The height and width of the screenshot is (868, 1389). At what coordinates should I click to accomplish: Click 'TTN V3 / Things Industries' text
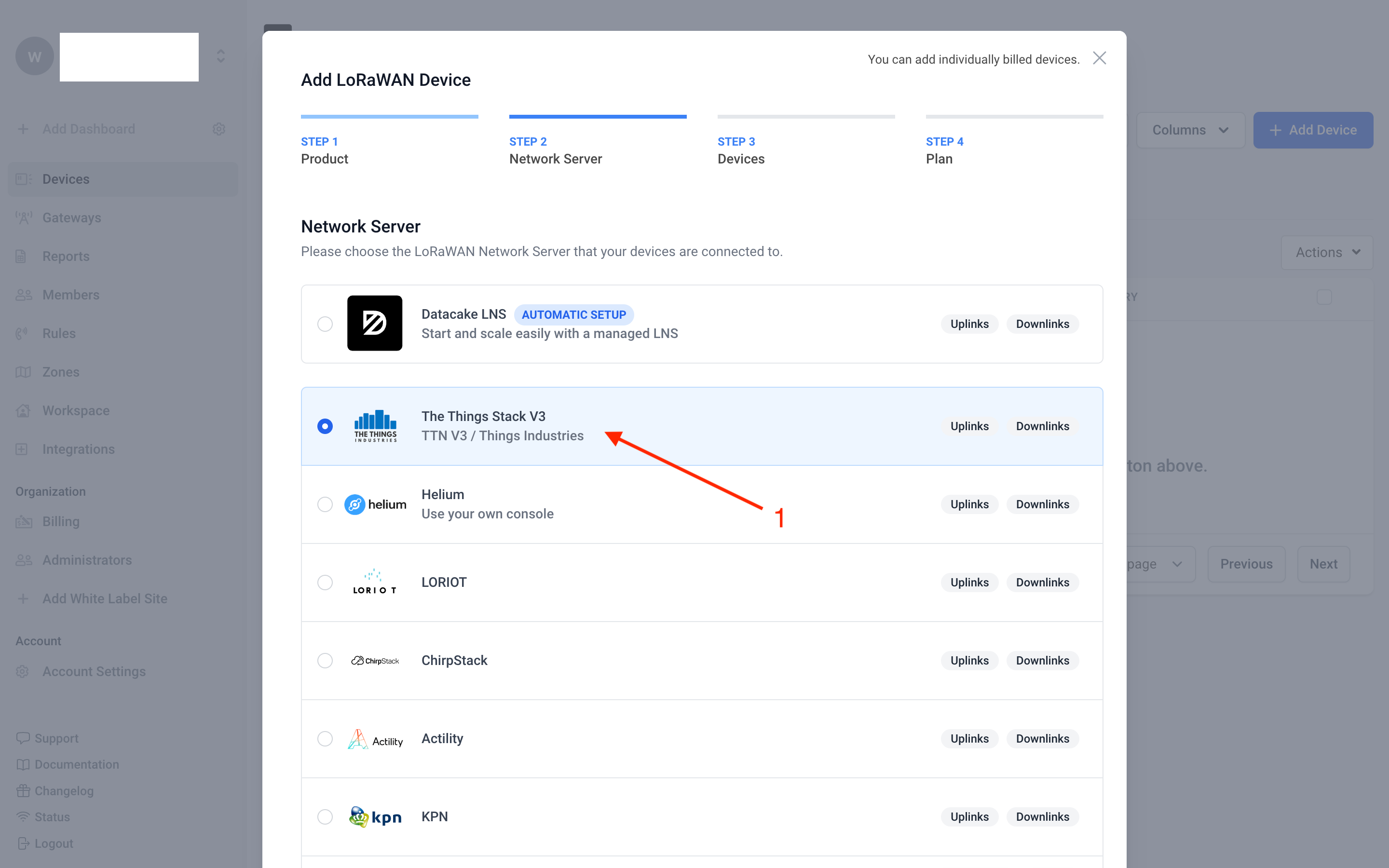(x=502, y=436)
